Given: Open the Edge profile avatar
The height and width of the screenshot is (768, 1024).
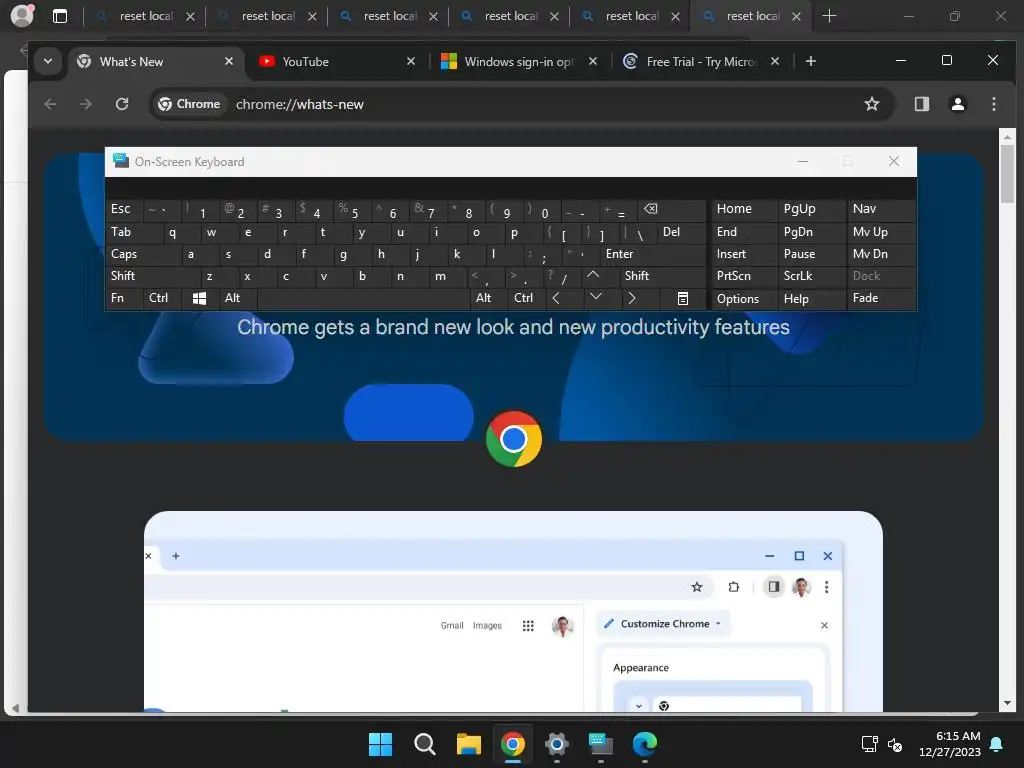Looking at the screenshot, I should point(22,15).
